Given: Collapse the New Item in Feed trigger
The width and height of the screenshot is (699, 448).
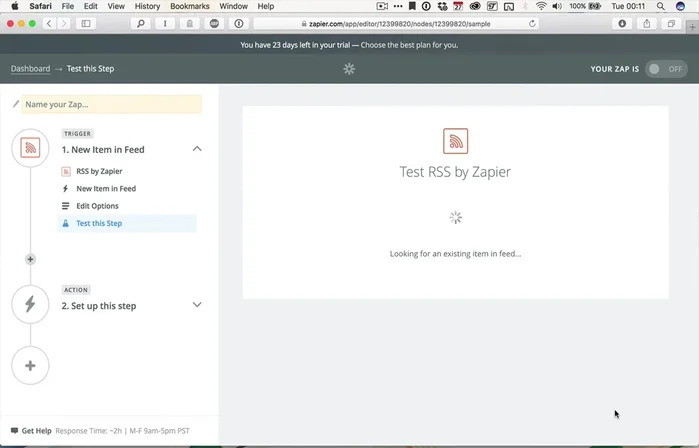Looking at the screenshot, I should pyautogui.click(x=197, y=149).
